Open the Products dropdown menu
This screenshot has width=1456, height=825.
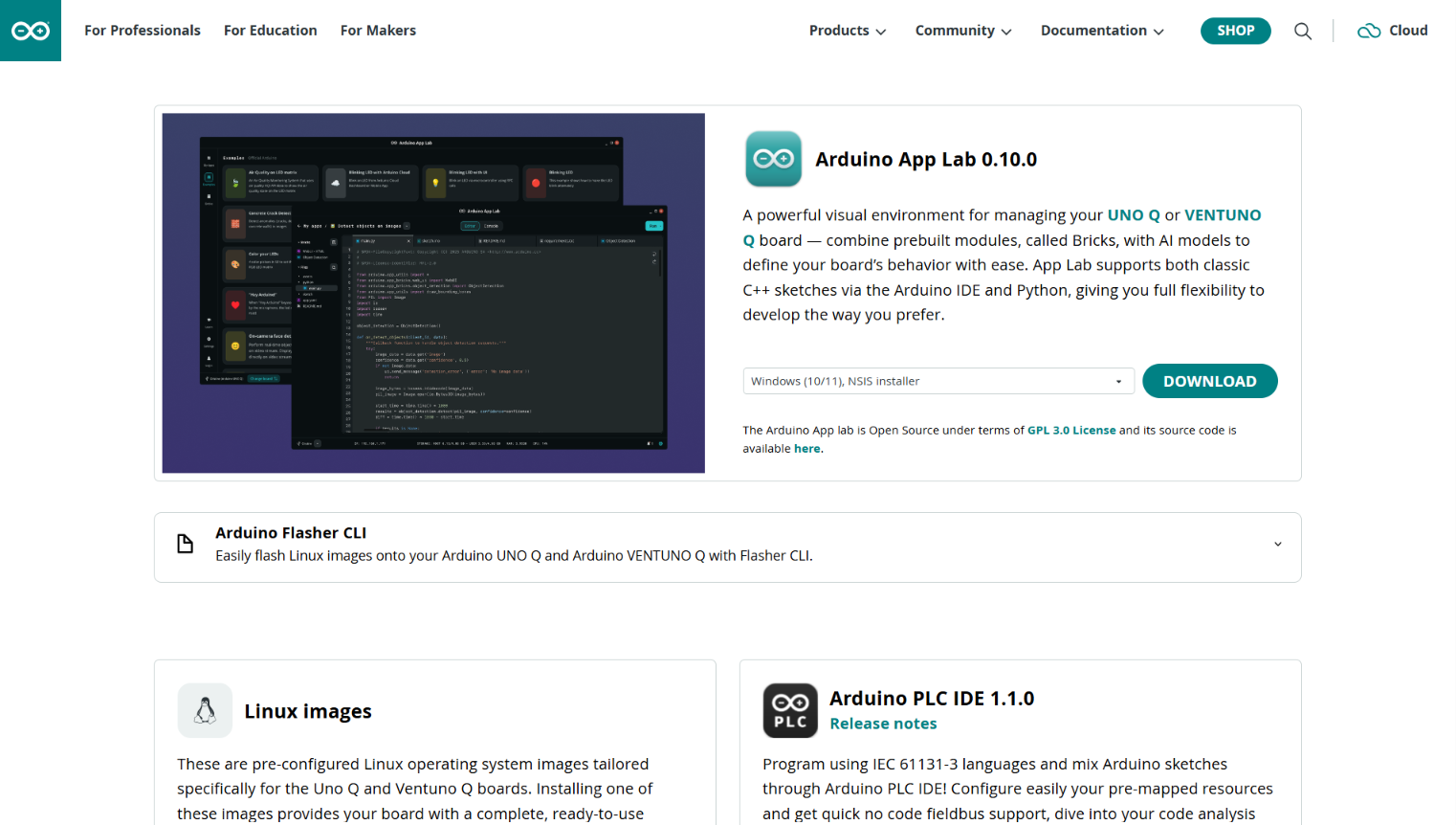coord(848,31)
